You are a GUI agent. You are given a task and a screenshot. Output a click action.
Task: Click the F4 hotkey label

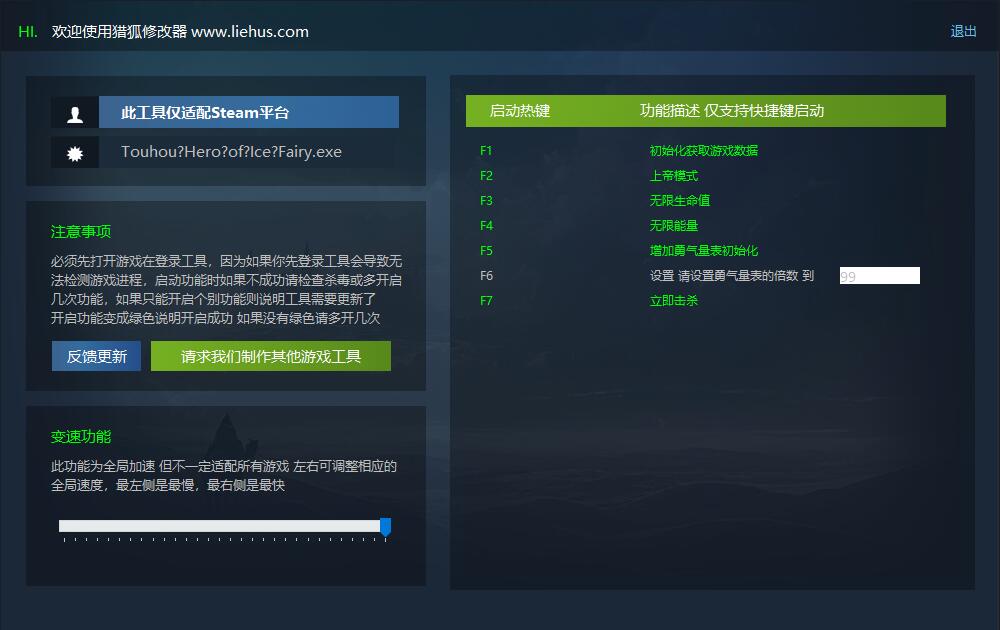(x=486, y=225)
